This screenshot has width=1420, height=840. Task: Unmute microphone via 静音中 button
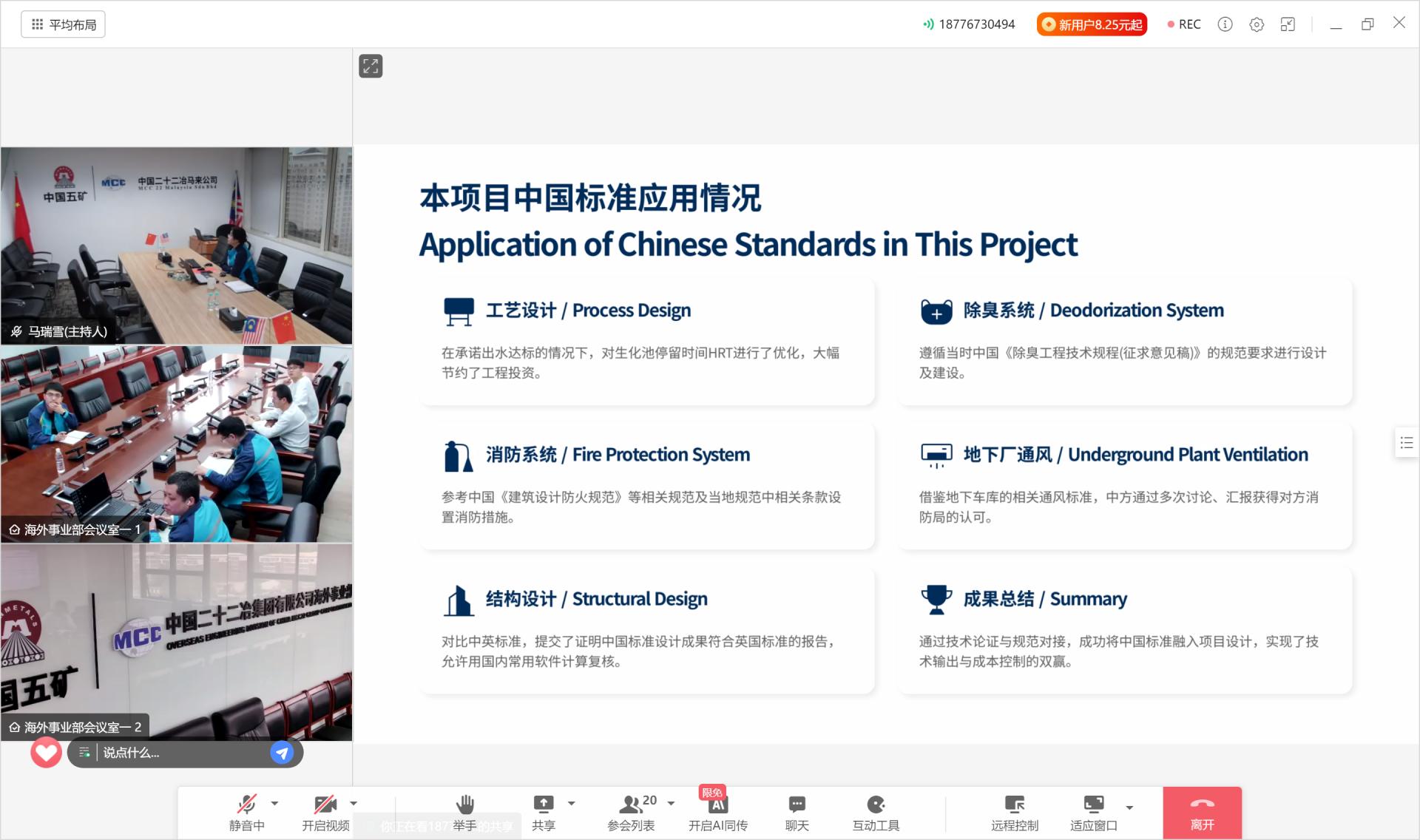(x=247, y=811)
